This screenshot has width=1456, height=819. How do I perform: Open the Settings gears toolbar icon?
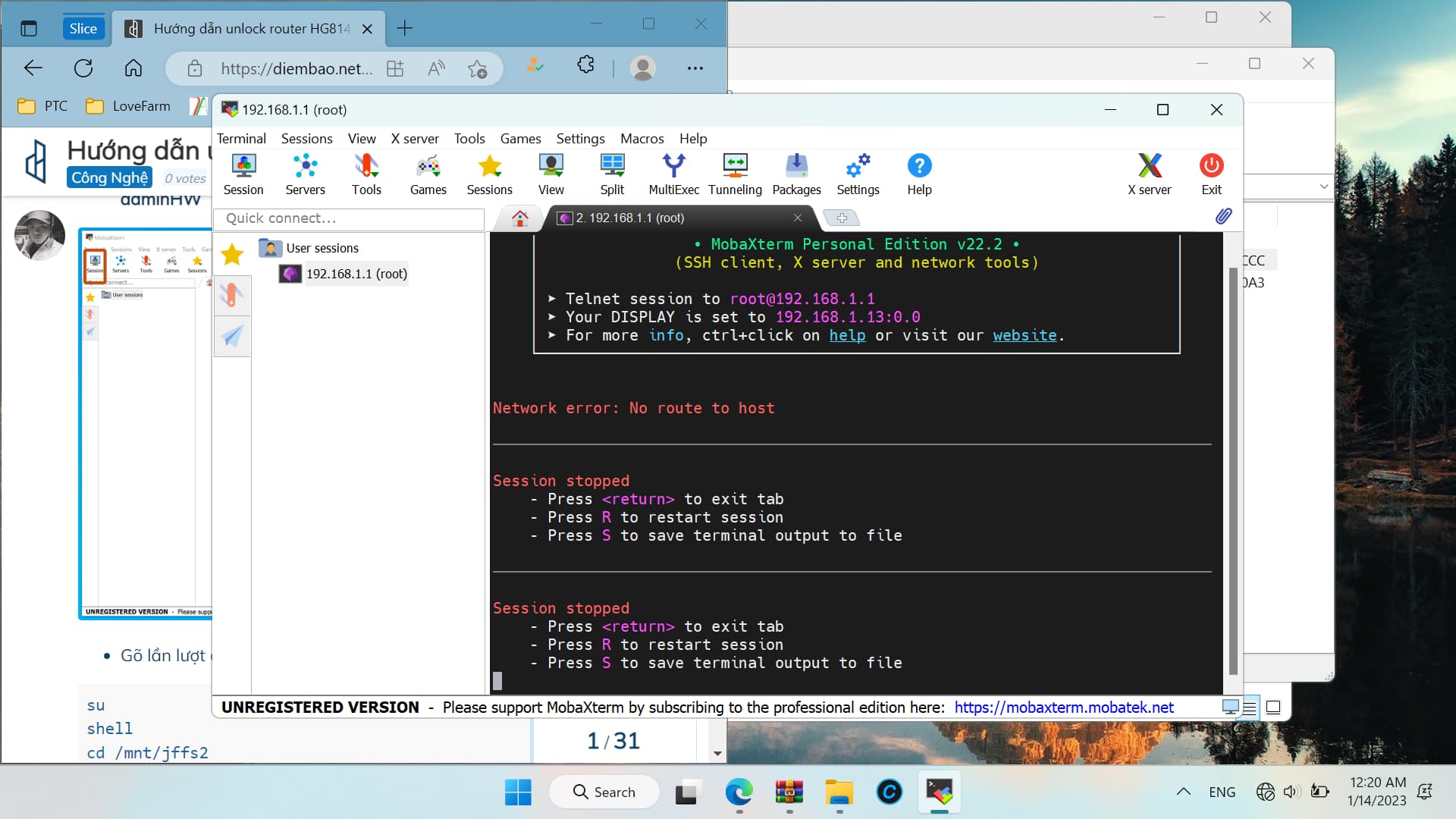click(858, 174)
